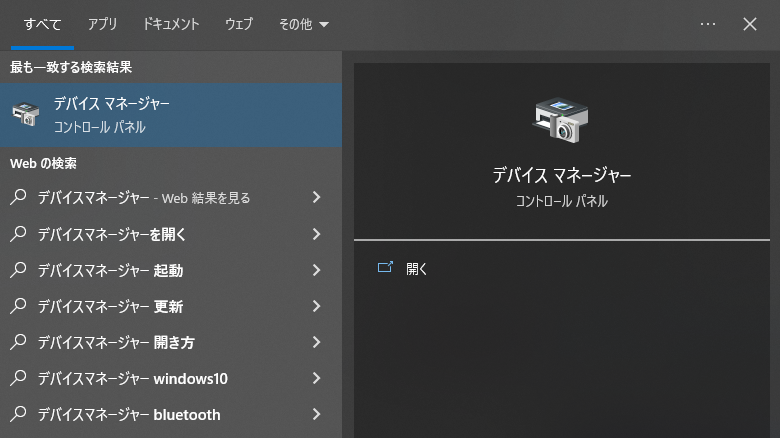Screen dimensions: 780x438
Task: Switch to the すべて tab
Action: (42, 24)
